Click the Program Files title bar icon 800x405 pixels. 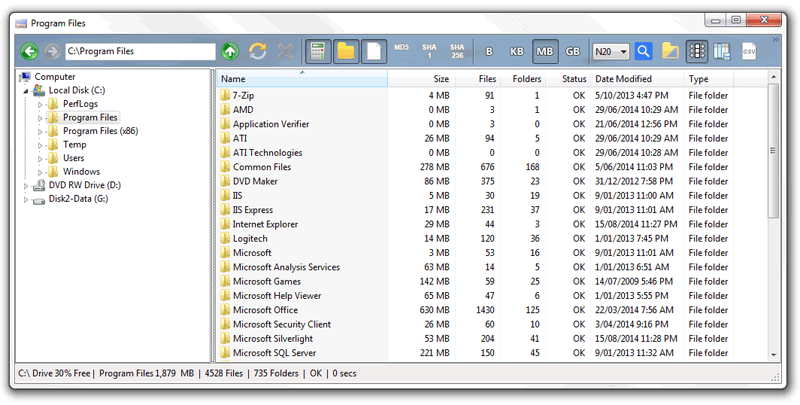tap(21, 23)
